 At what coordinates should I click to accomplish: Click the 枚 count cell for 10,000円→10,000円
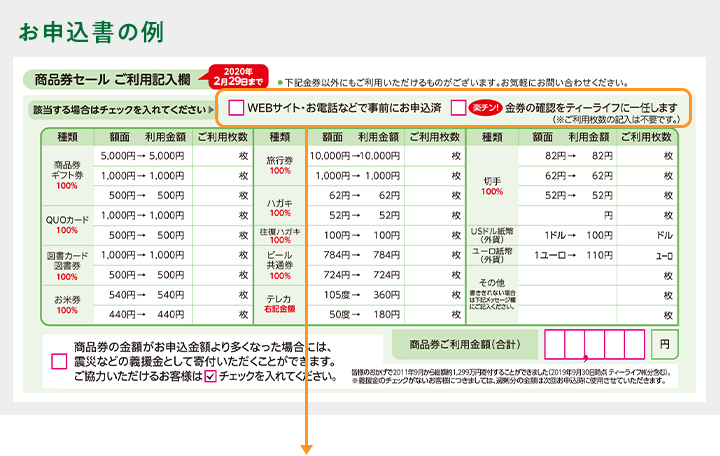pyautogui.click(x=435, y=156)
